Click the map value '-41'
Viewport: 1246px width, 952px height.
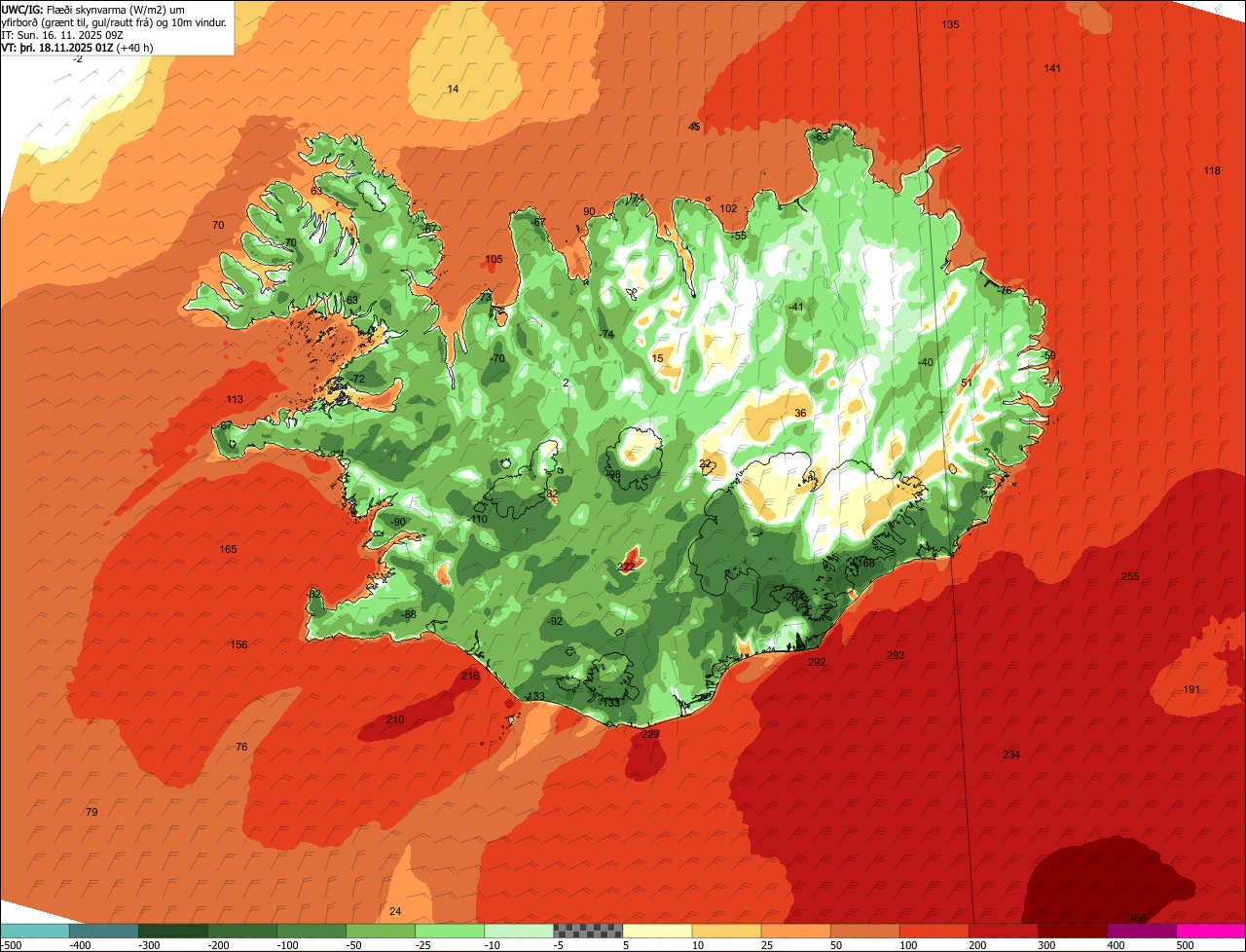click(796, 308)
